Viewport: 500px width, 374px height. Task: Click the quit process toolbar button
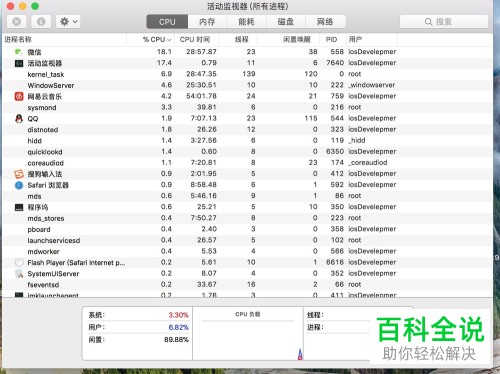tap(16, 22)
